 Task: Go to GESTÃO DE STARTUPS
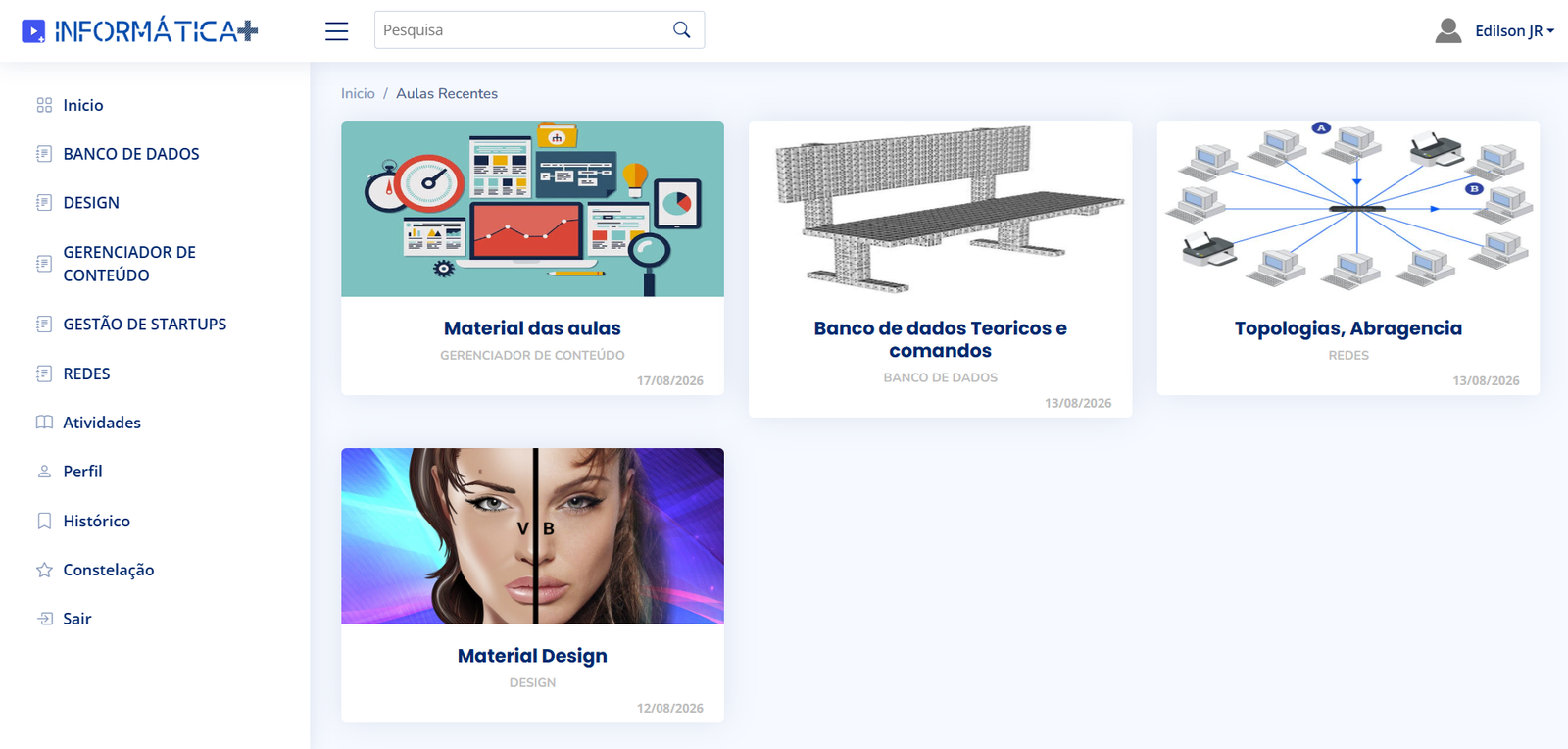tap(145, 325)
